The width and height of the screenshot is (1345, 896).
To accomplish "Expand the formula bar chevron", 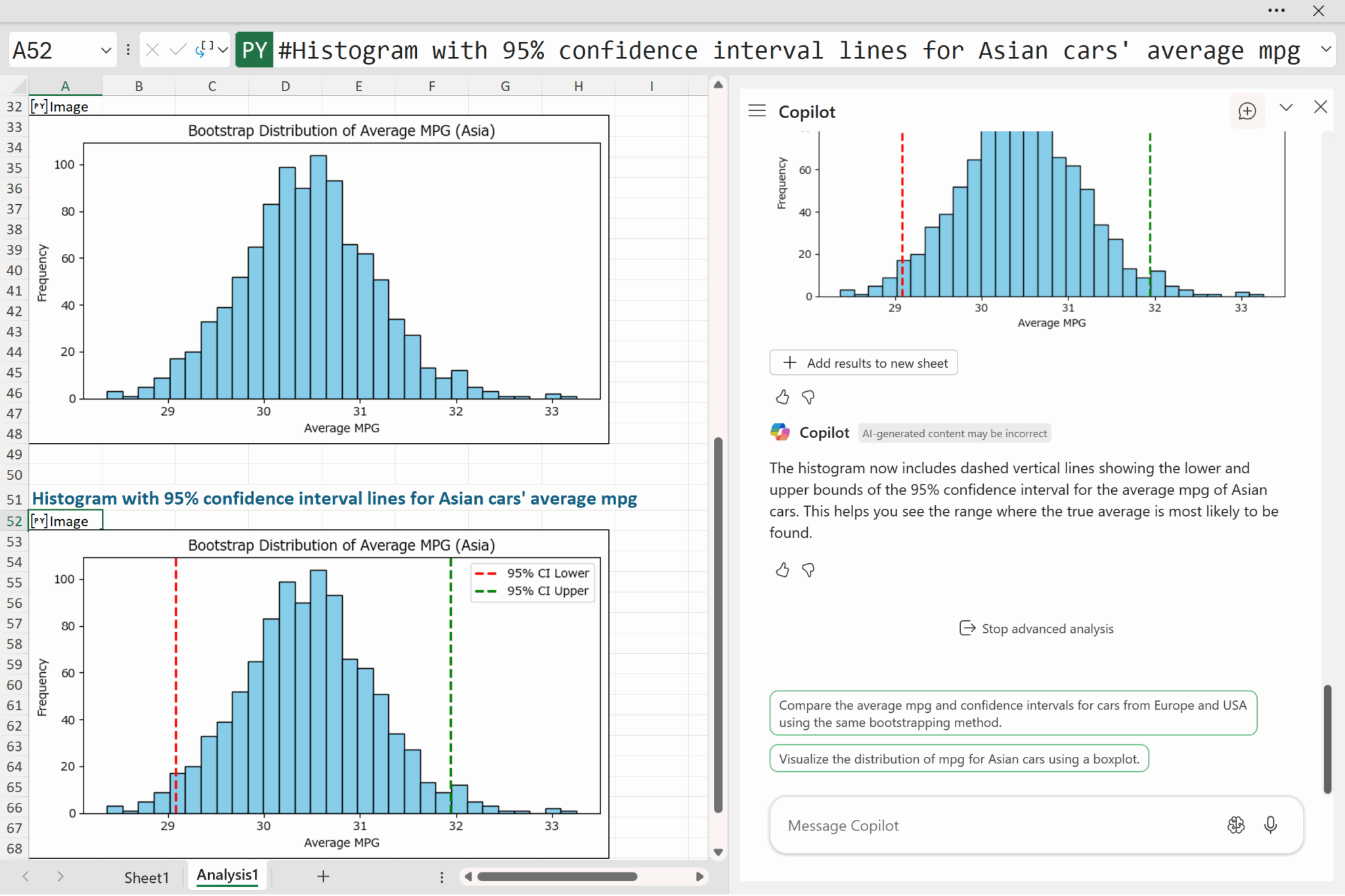I will (1325, 49).
